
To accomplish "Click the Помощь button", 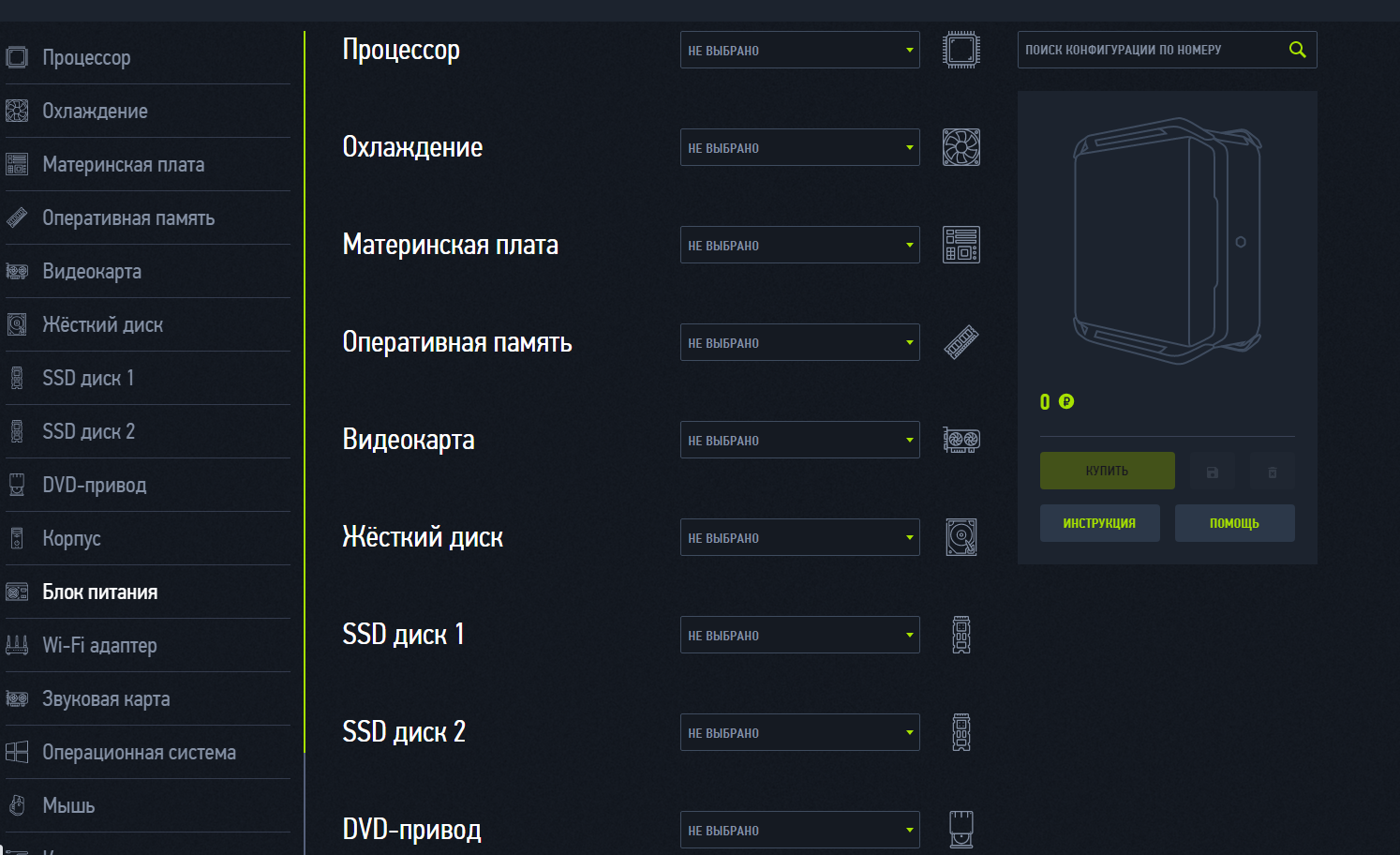I will pos(1234,523).
